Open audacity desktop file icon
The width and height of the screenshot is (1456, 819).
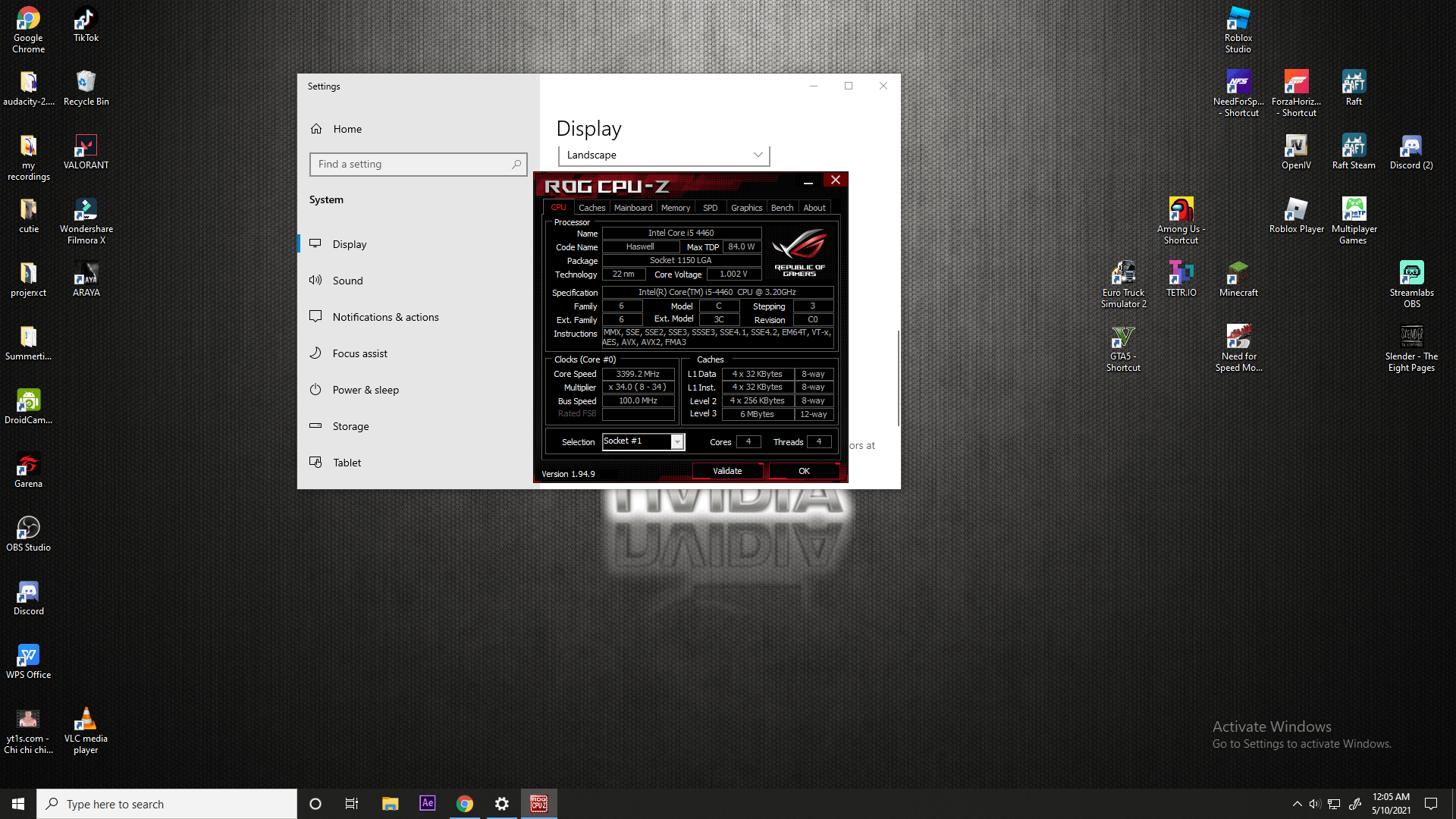tap(28, 89)
